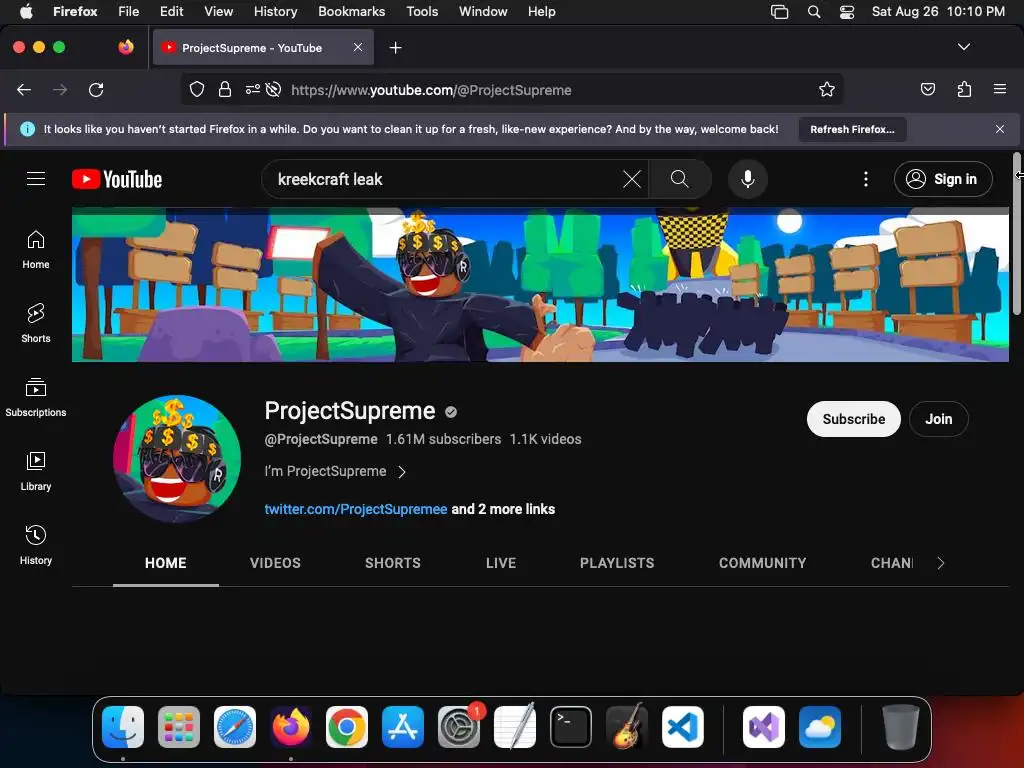
Task: Open the View menu
Action: coord(218,11)
